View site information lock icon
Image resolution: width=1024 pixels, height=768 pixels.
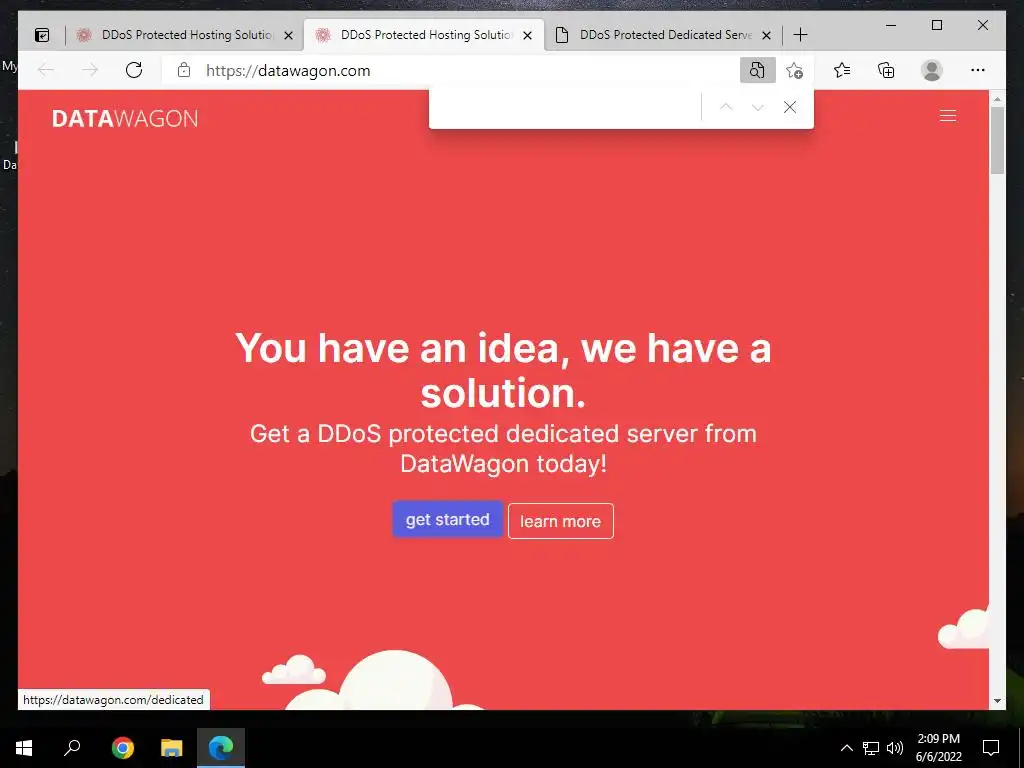pyautogui.click(x=184, y=70)
